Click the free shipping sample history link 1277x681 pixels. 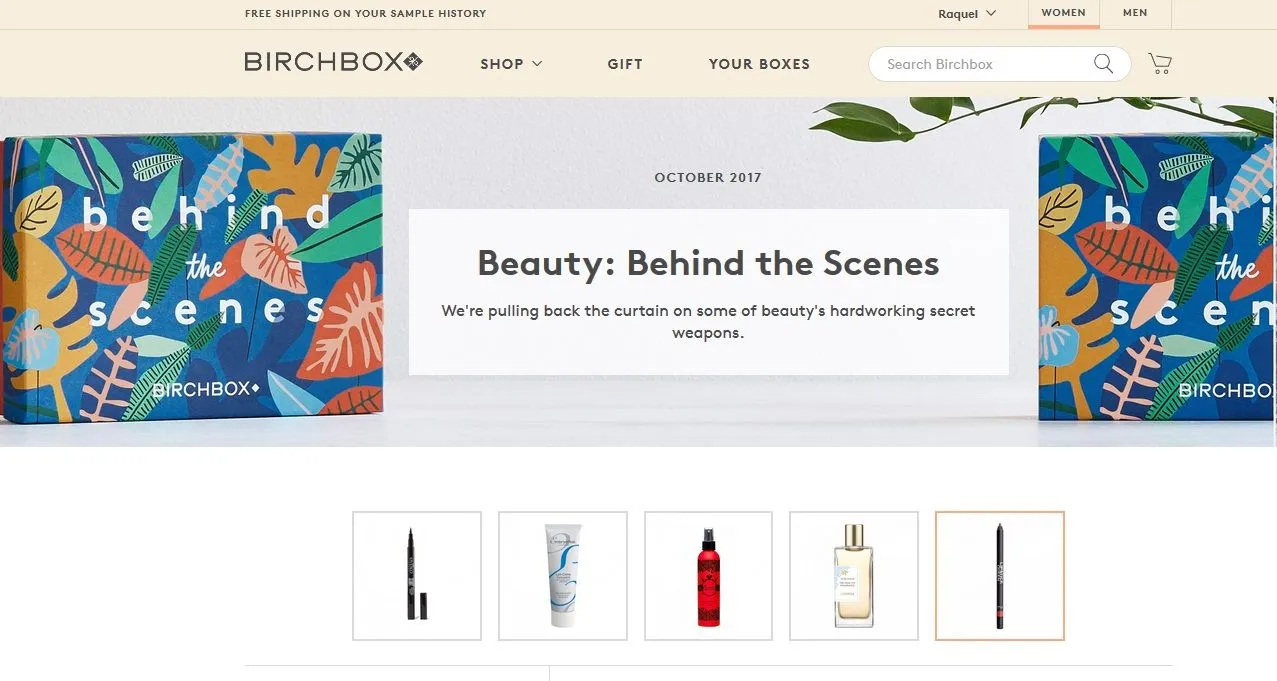click(365, 14)
